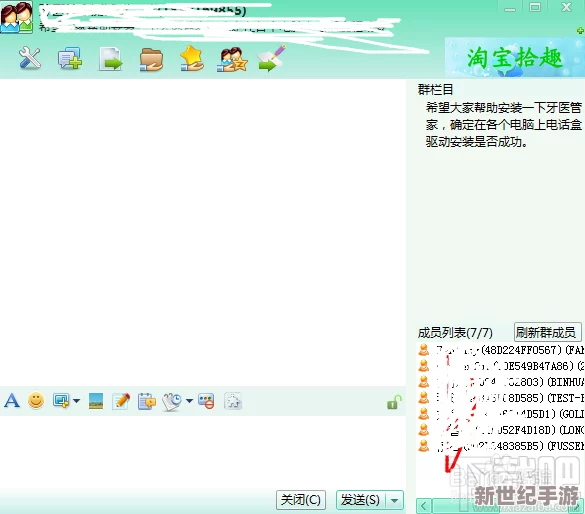Click the 关闭(C) close button
Viewport: 585px width, 514px height.
301,500
